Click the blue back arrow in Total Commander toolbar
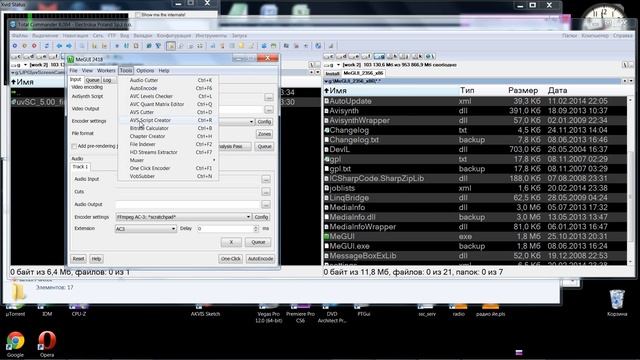The image size is (640, 360). coord(60,46)
